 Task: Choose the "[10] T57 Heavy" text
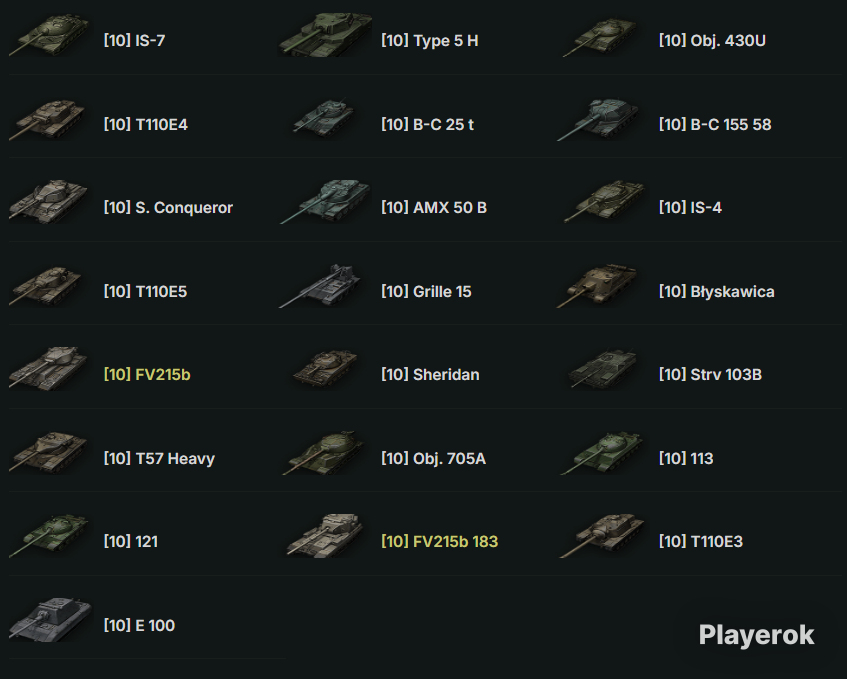pos(159,459)
